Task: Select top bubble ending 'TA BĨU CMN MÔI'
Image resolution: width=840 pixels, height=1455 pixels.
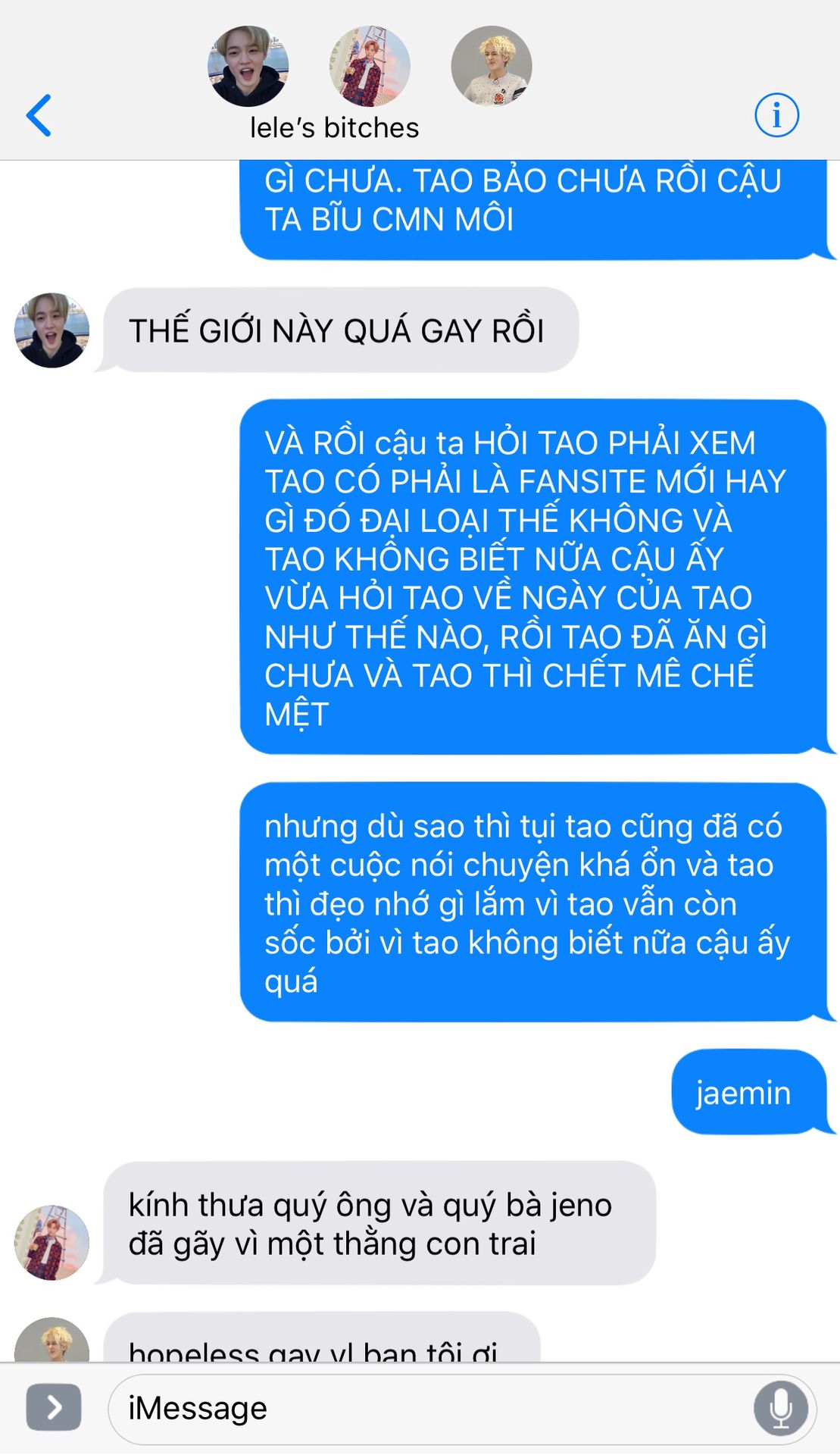Action: point(533,209)
